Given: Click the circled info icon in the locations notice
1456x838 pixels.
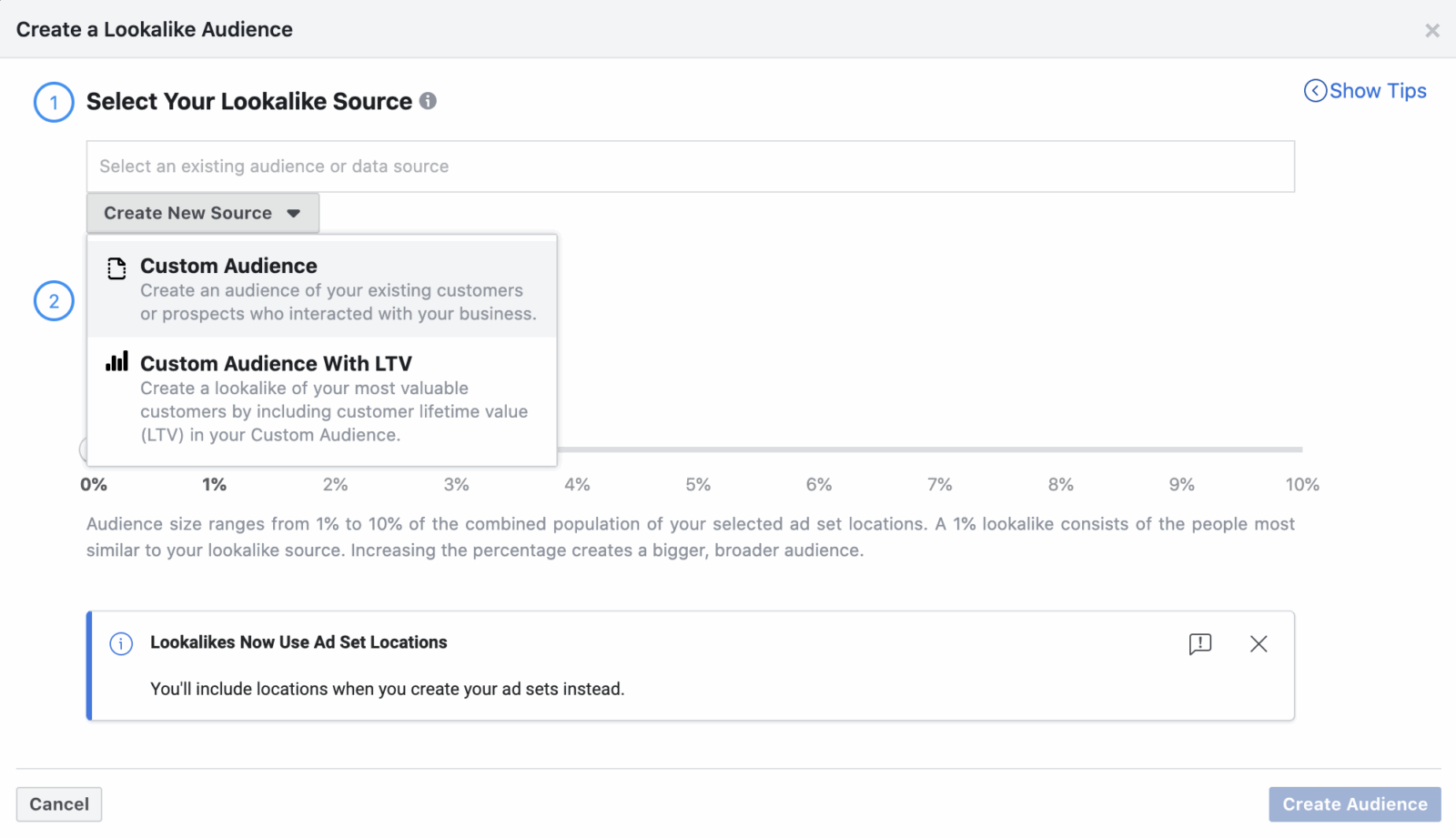Looking at the screenshot, I should [x=121, y=643].
